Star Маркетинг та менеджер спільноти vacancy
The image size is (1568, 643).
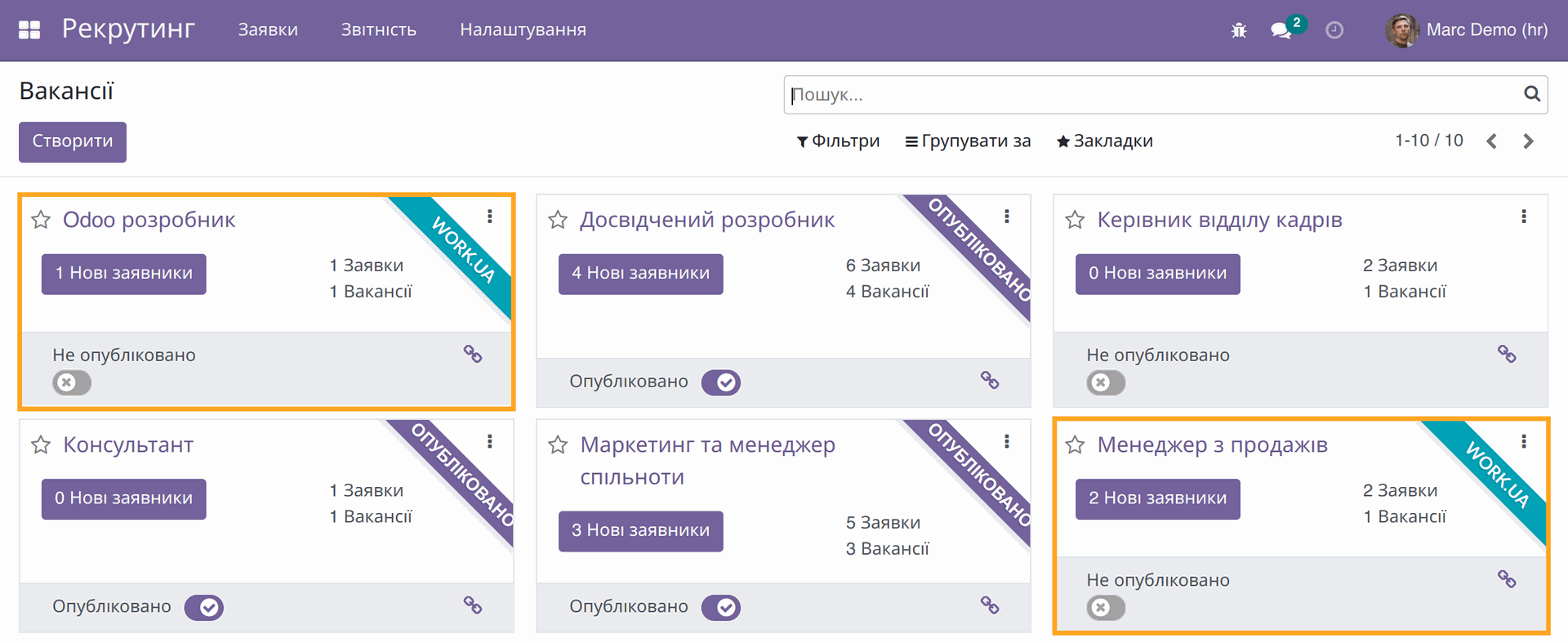coord(558,445)
